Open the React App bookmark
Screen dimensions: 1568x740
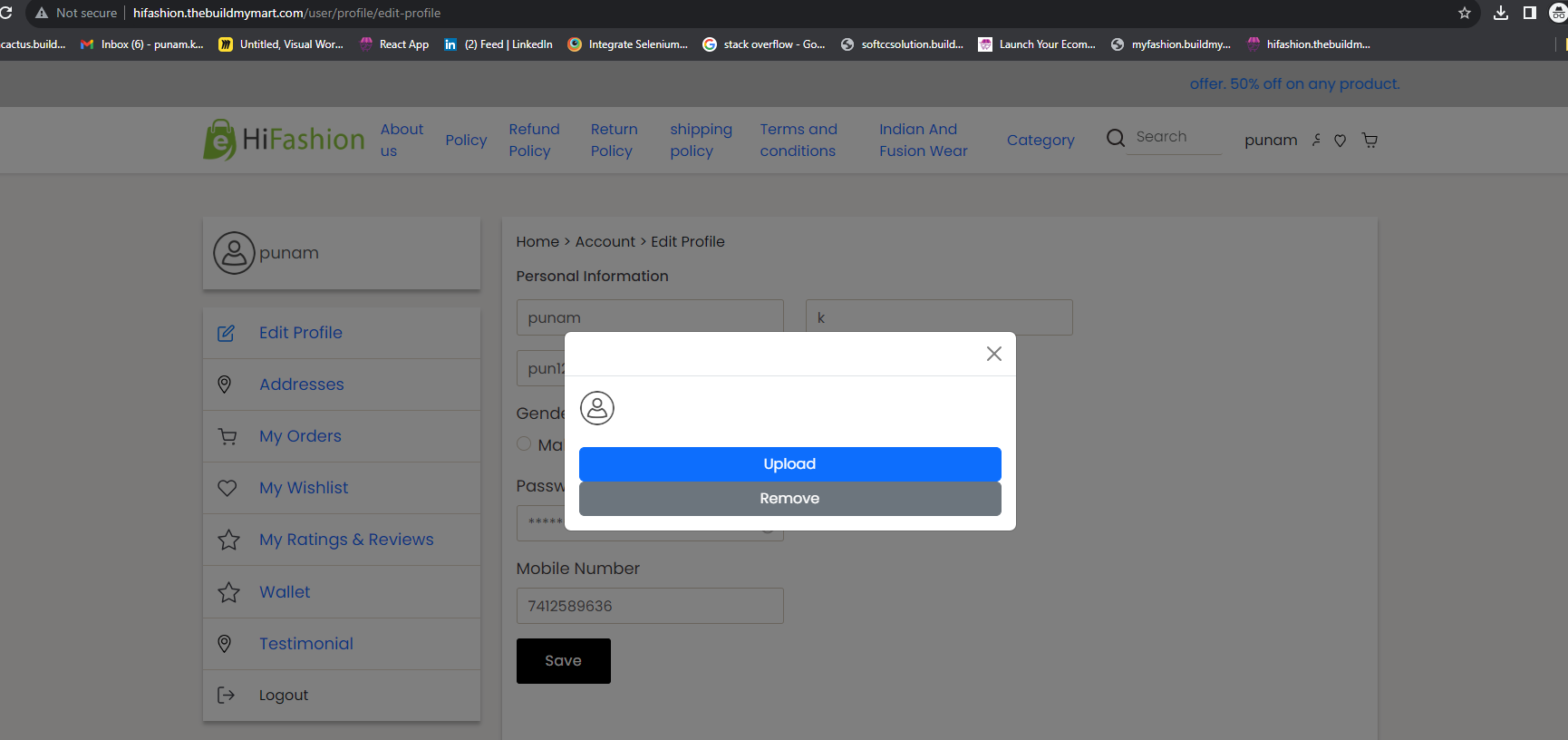coord(394,44)
